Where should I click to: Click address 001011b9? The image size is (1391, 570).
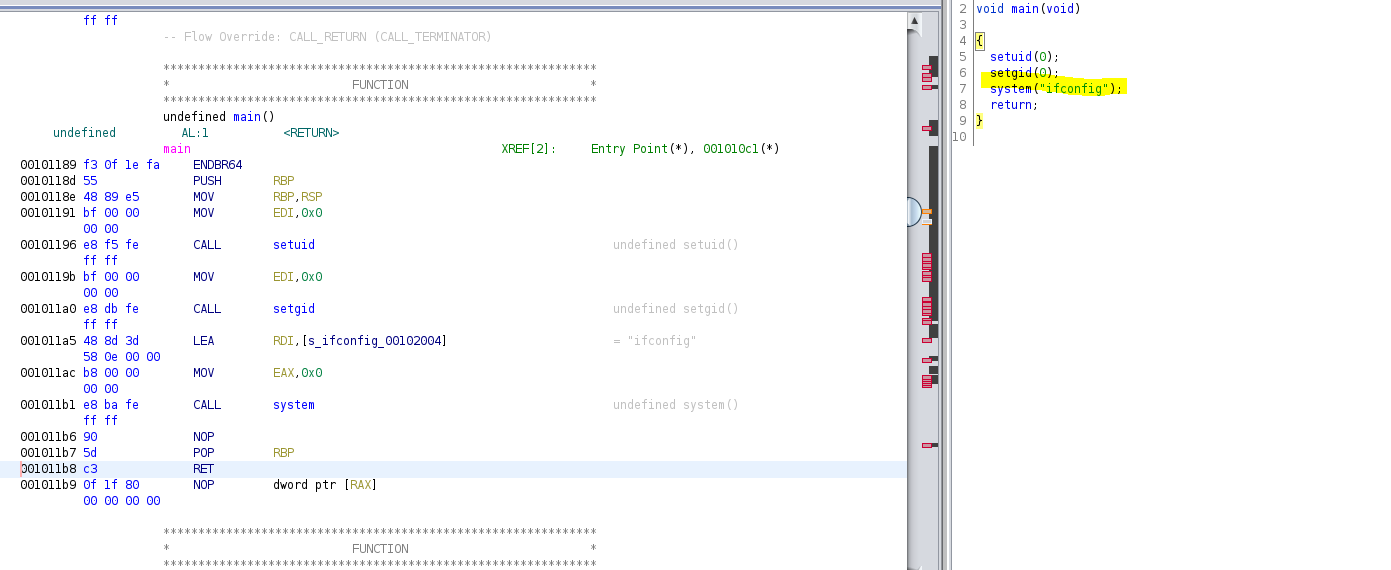tap(48, 485)
